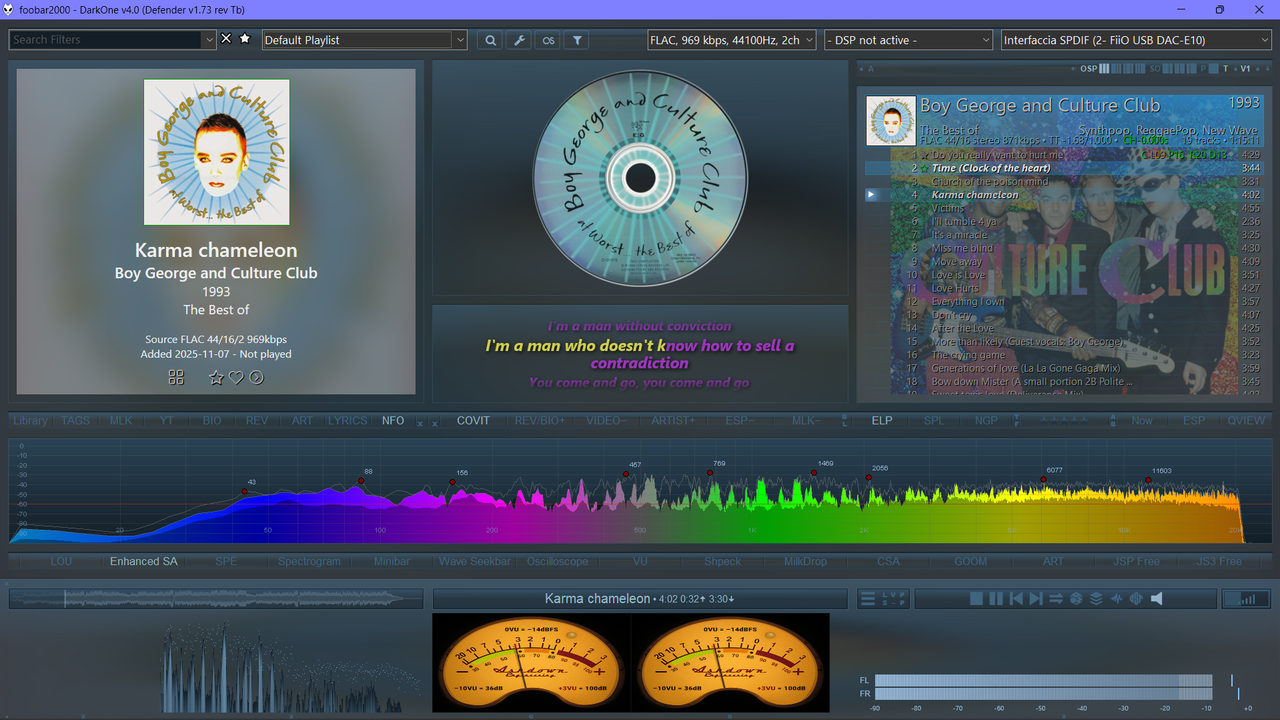Click the Last.fm icon button

[548, 40]
